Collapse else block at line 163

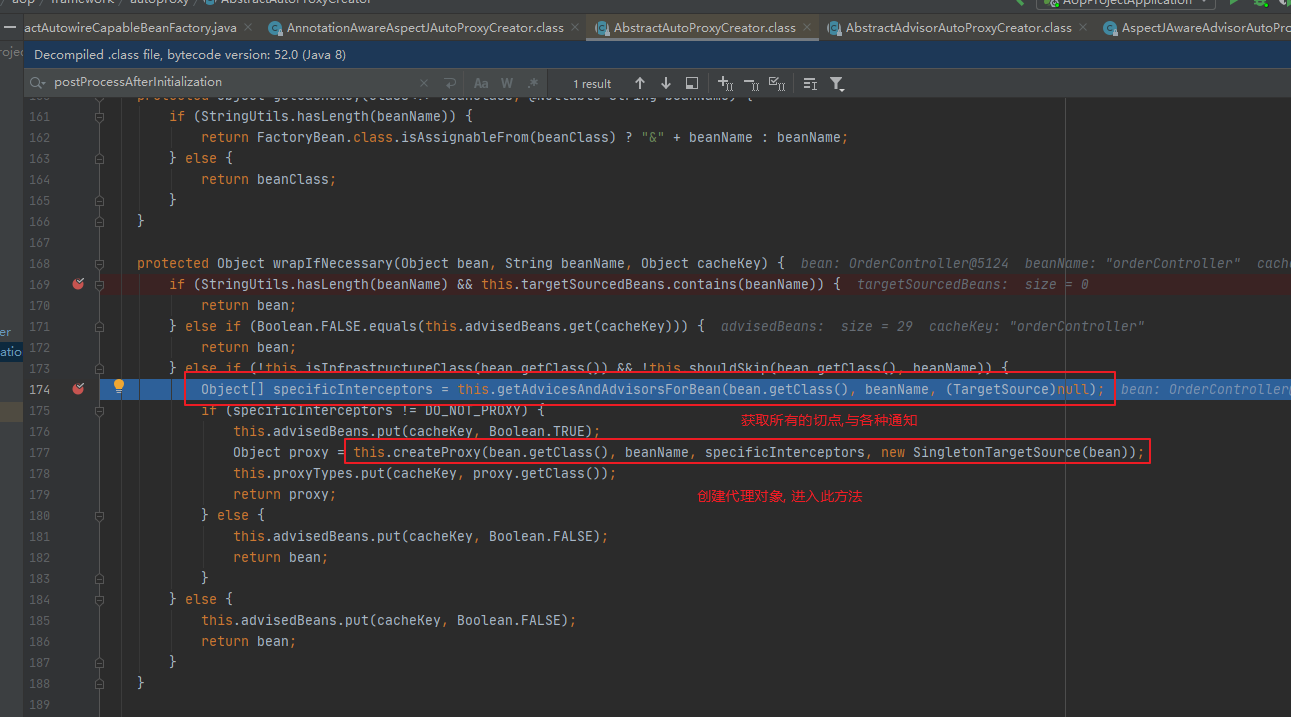[x=99, y=158]
